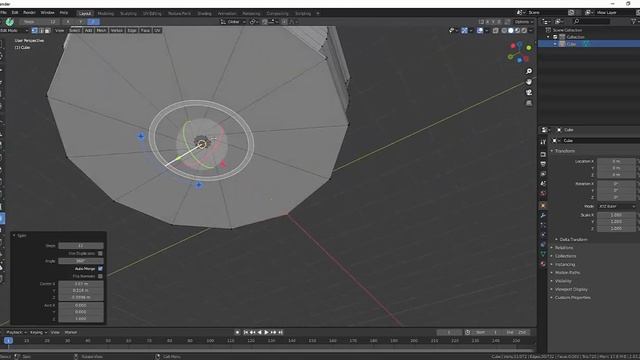This screenshot has height=360, width=640.
Task: Open the Playback menu in timeline
Action: click(16, 332)
